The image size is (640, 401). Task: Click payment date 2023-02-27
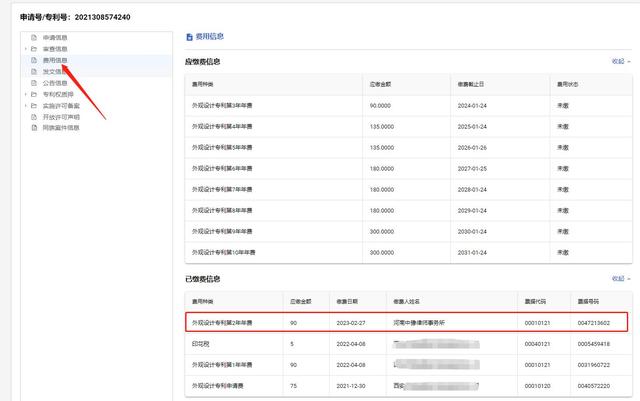pyautogui.click(x=351, y=323)
